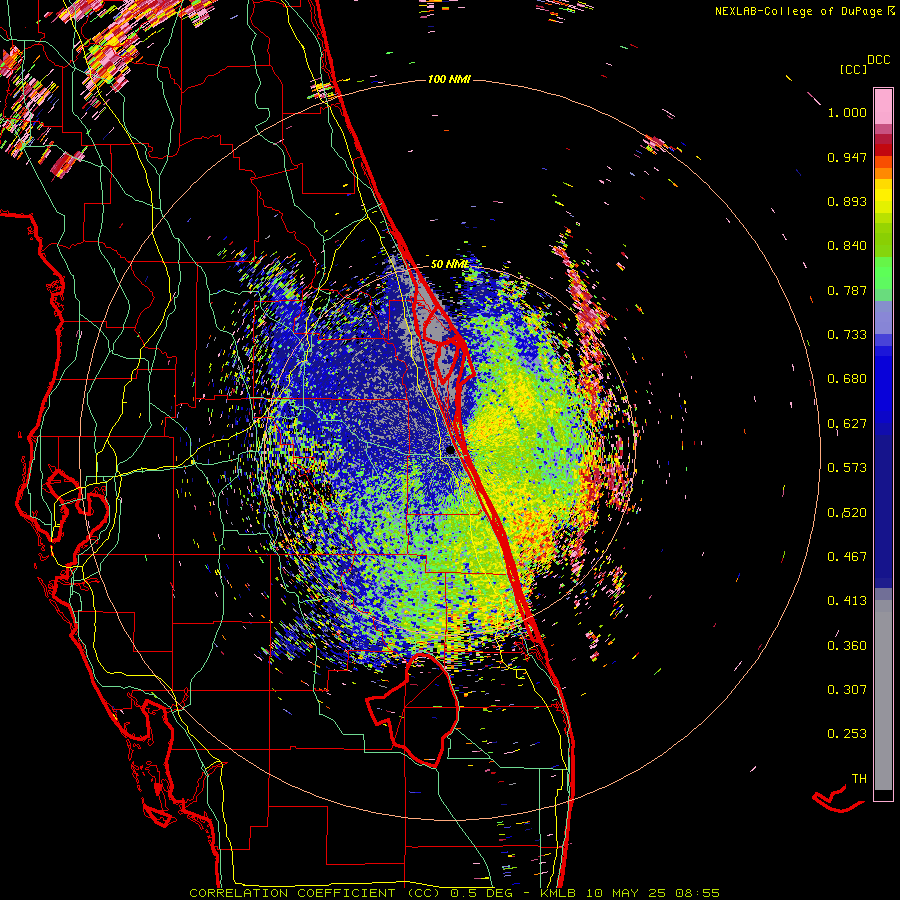Pick the large gray band on color bar

pyautogui.click(x=883, y=695)
